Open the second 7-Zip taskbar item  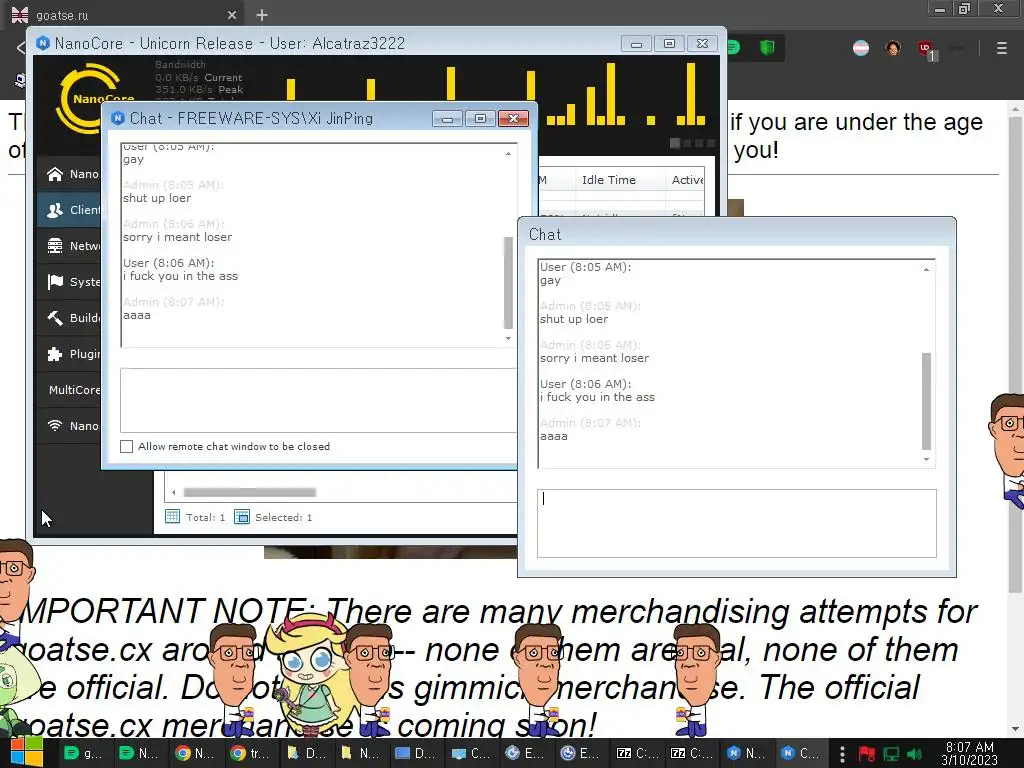click(x=692, y=753)
